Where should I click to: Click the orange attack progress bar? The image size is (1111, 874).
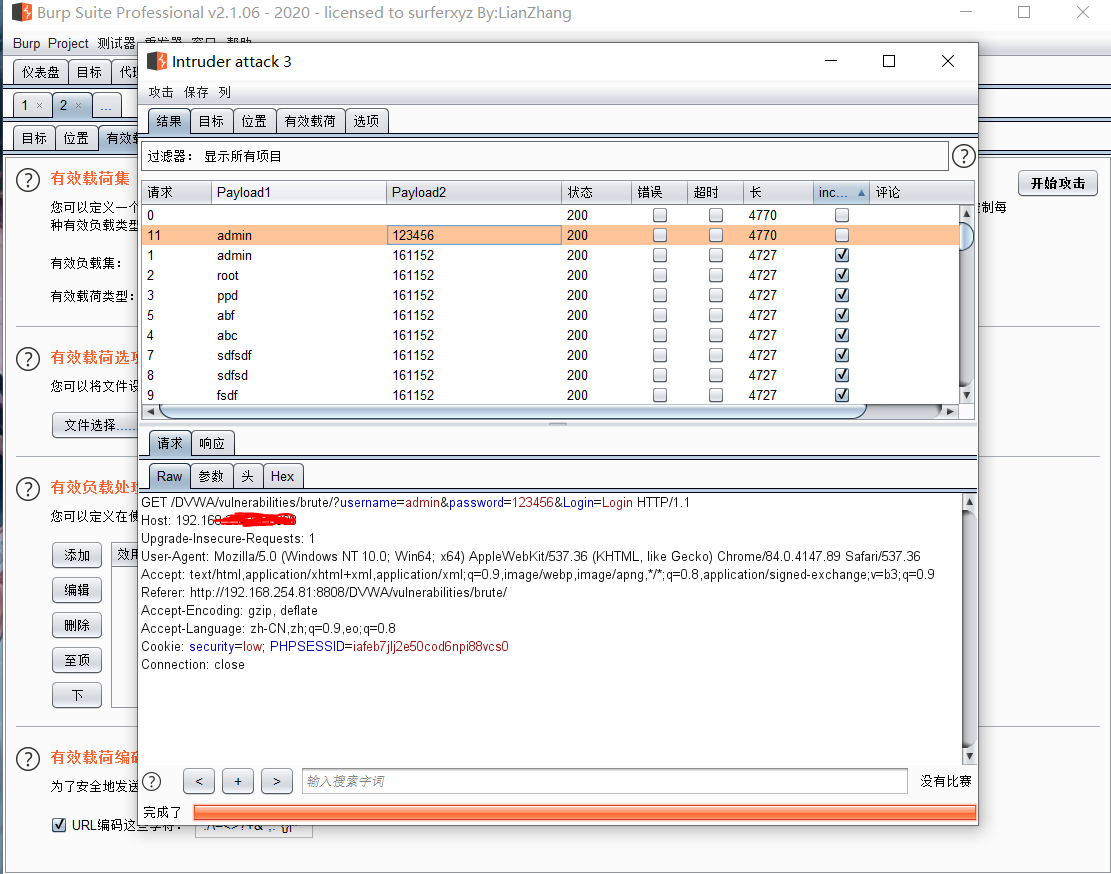point(585,812)
